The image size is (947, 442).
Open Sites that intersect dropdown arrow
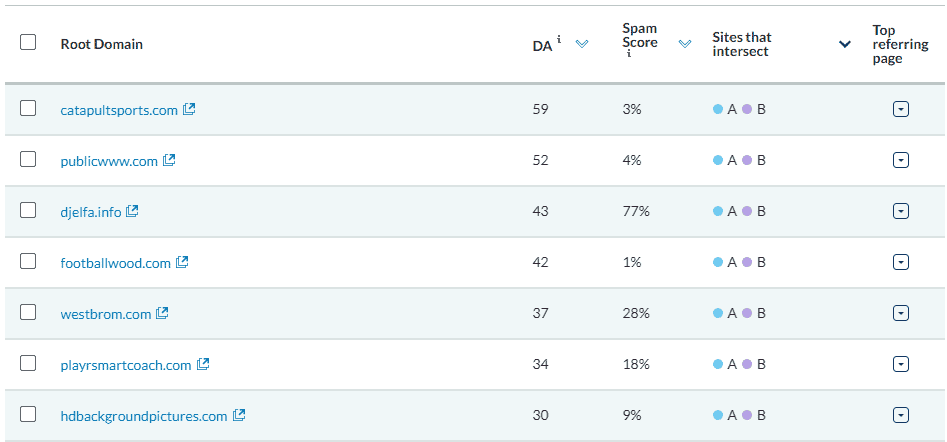click(x=845, y=44)
